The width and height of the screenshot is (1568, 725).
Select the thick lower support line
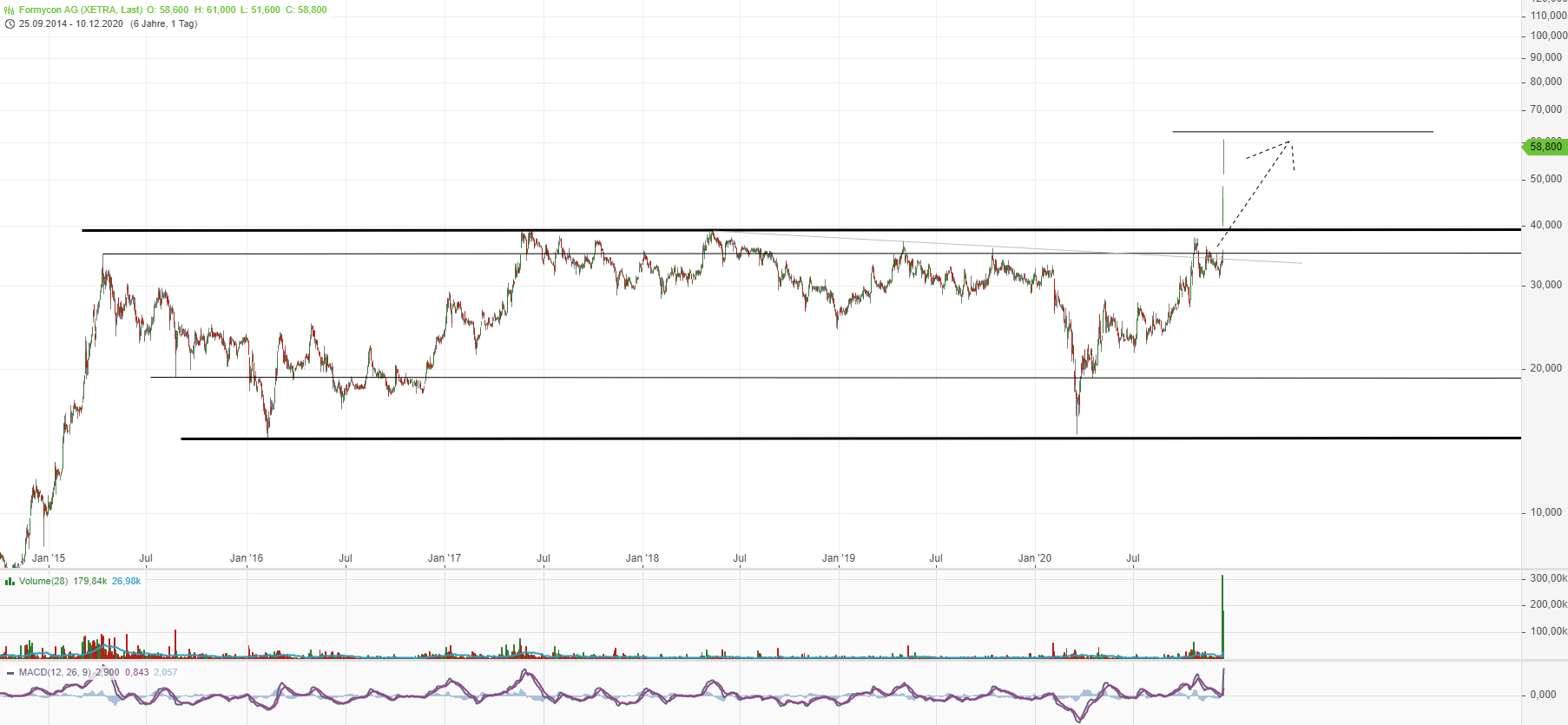pyautogui.click(x=781, y=438)
